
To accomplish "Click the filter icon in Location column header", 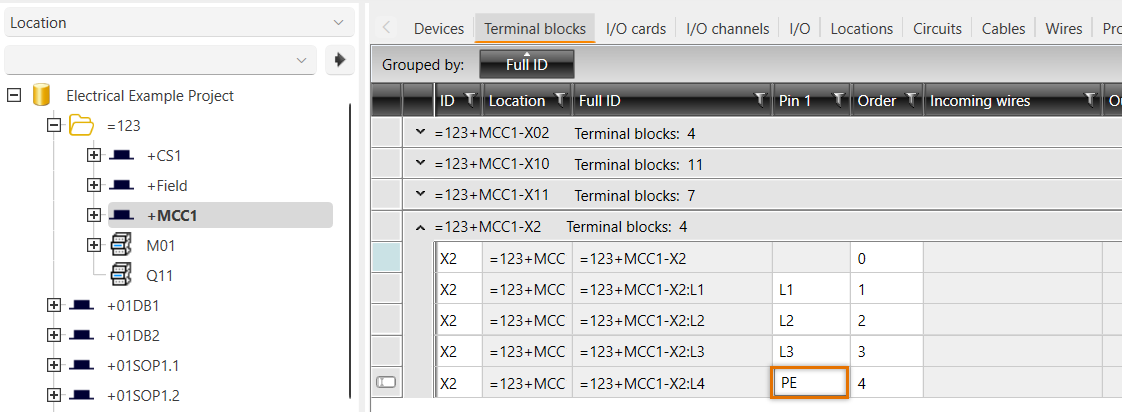I will 560,100.
